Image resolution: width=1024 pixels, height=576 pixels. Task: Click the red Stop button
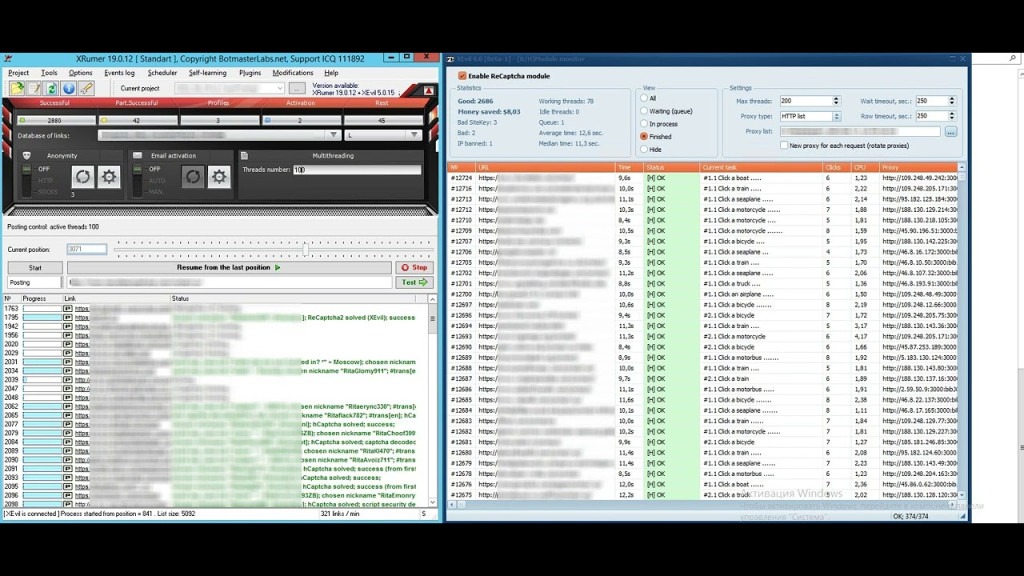coord(414,267)
